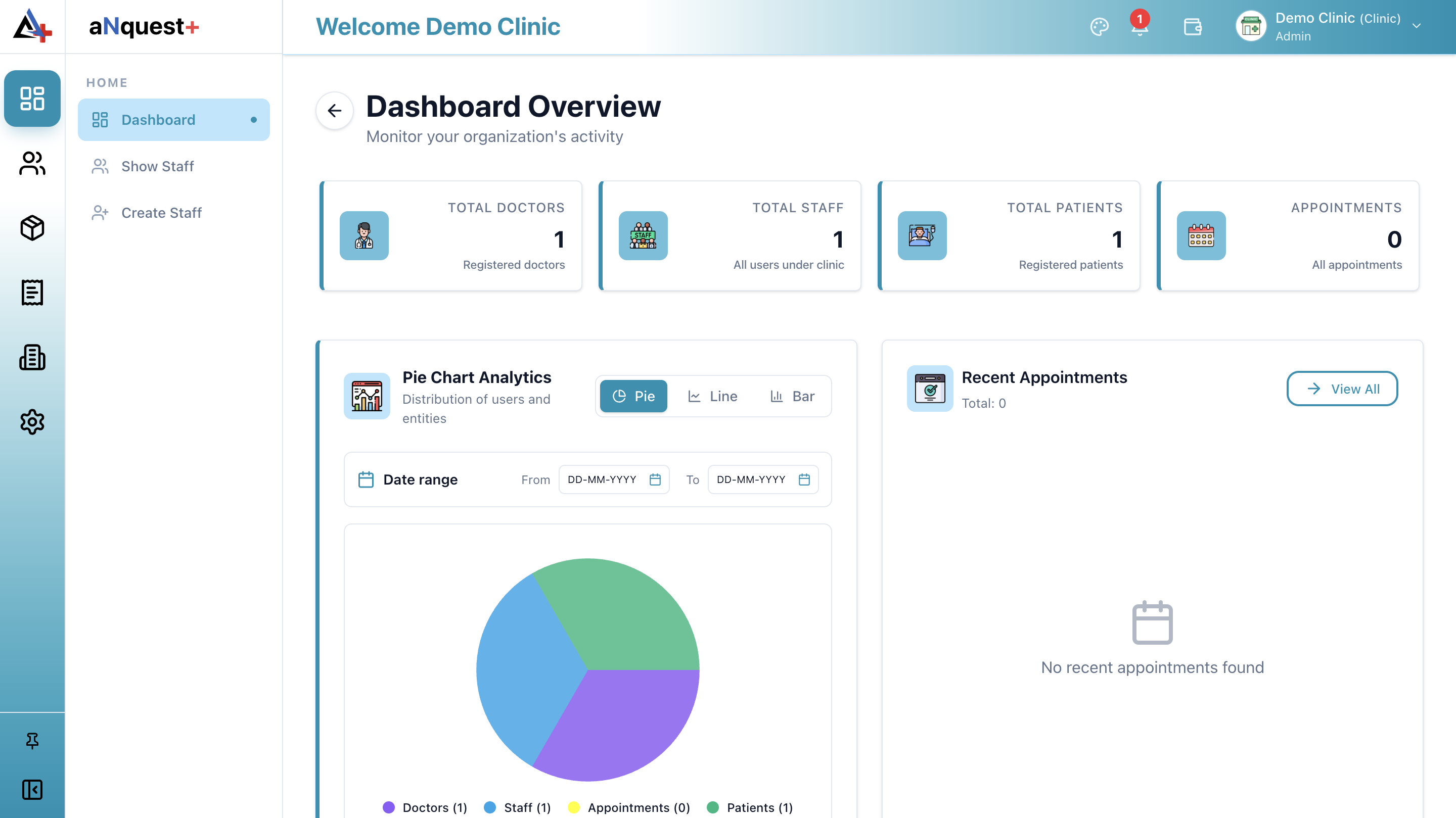Click the Total Doctors doctor icon
1456x818 pixels.
click(364, 235)
